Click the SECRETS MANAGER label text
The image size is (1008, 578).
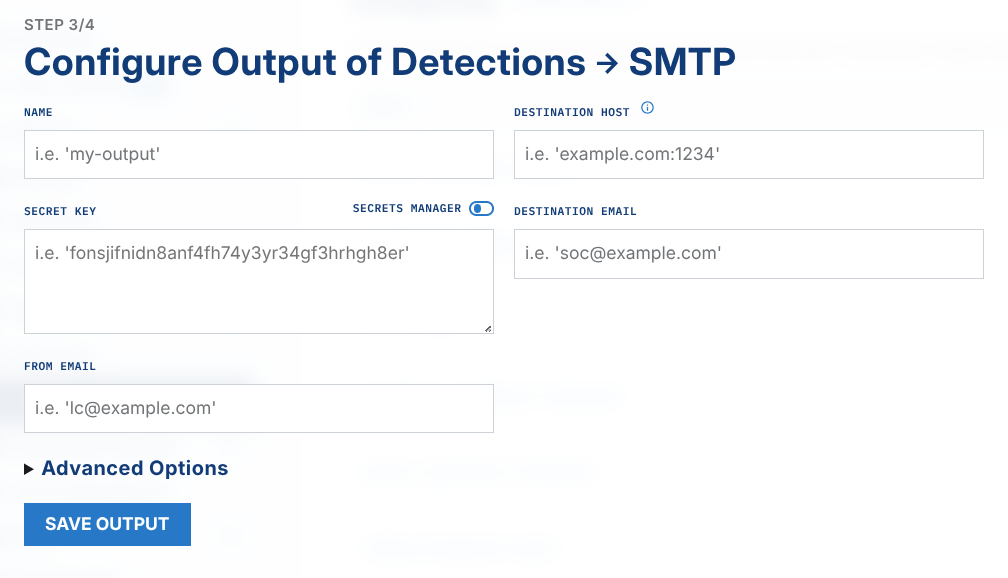(407, 209)
